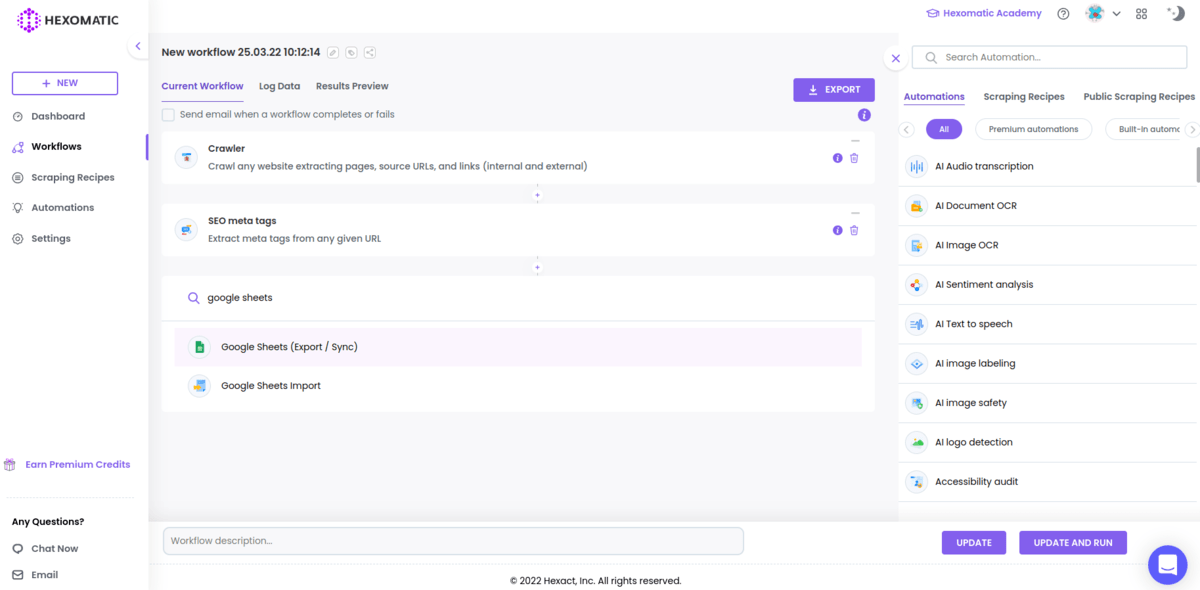Click the Workflow description input field

tap(453, 541)
